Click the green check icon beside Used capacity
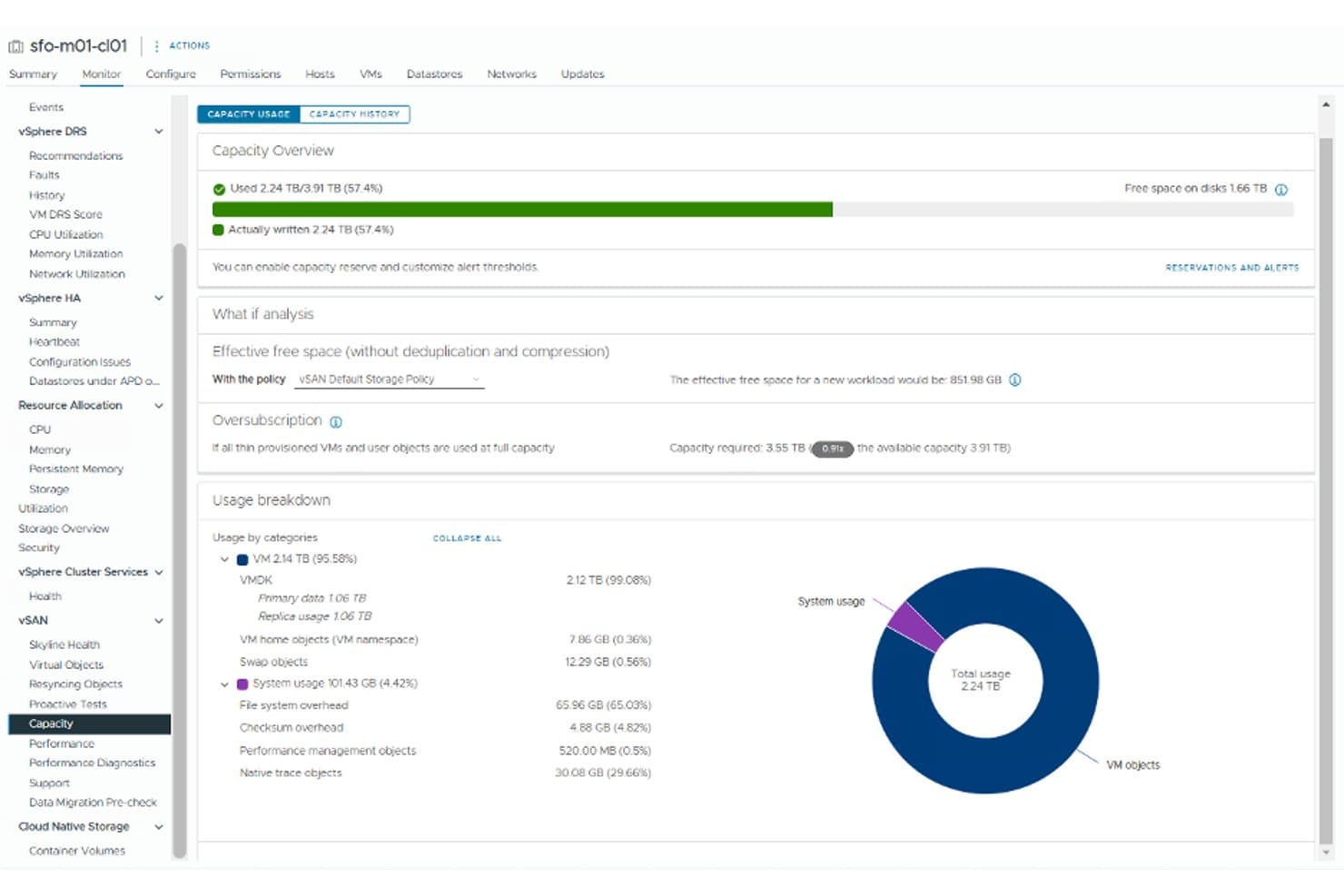This screenshot has width=1344, height=896. pos(219,190)
